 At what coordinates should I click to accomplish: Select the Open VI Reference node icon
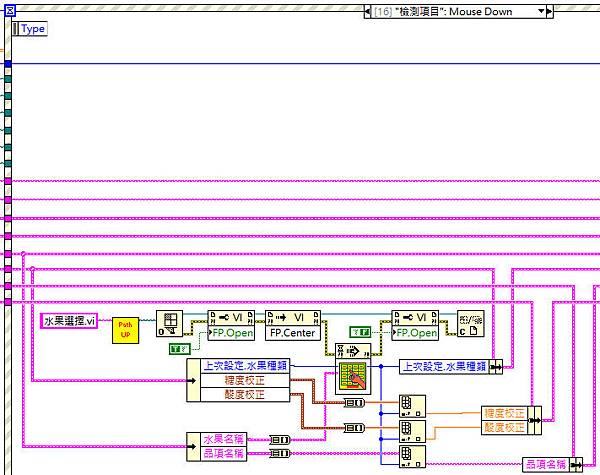pyautogui.click(x=169, y=323)
